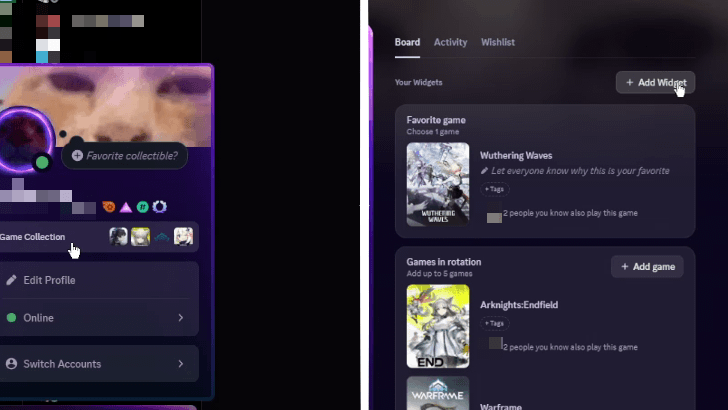Open the Online status menu

click(98, 318)
